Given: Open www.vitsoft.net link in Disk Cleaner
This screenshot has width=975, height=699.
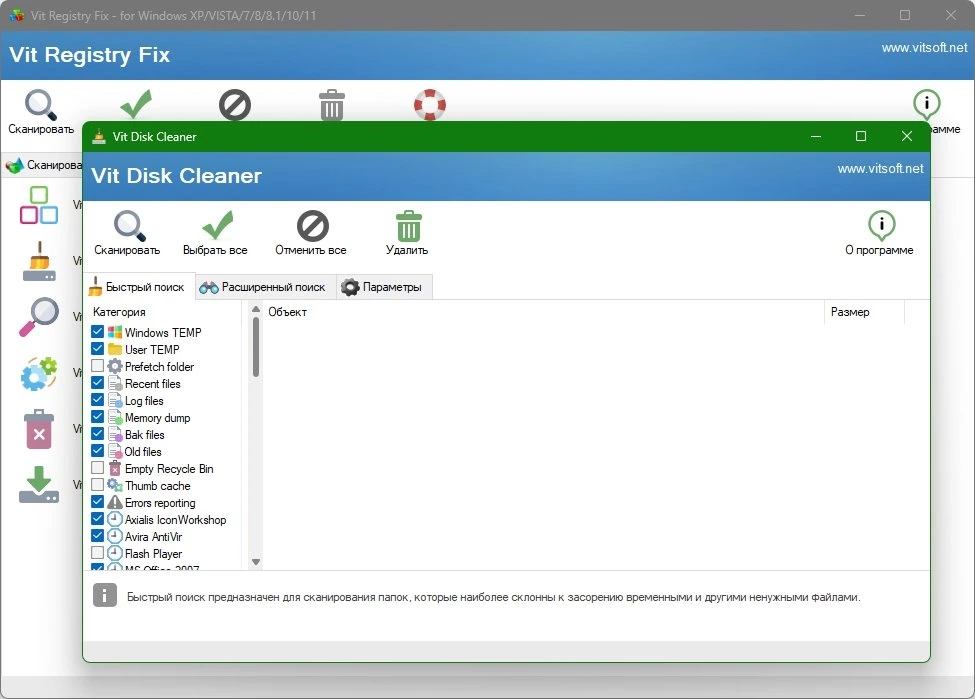Looking at the screenshot, I should pos(880,169).
